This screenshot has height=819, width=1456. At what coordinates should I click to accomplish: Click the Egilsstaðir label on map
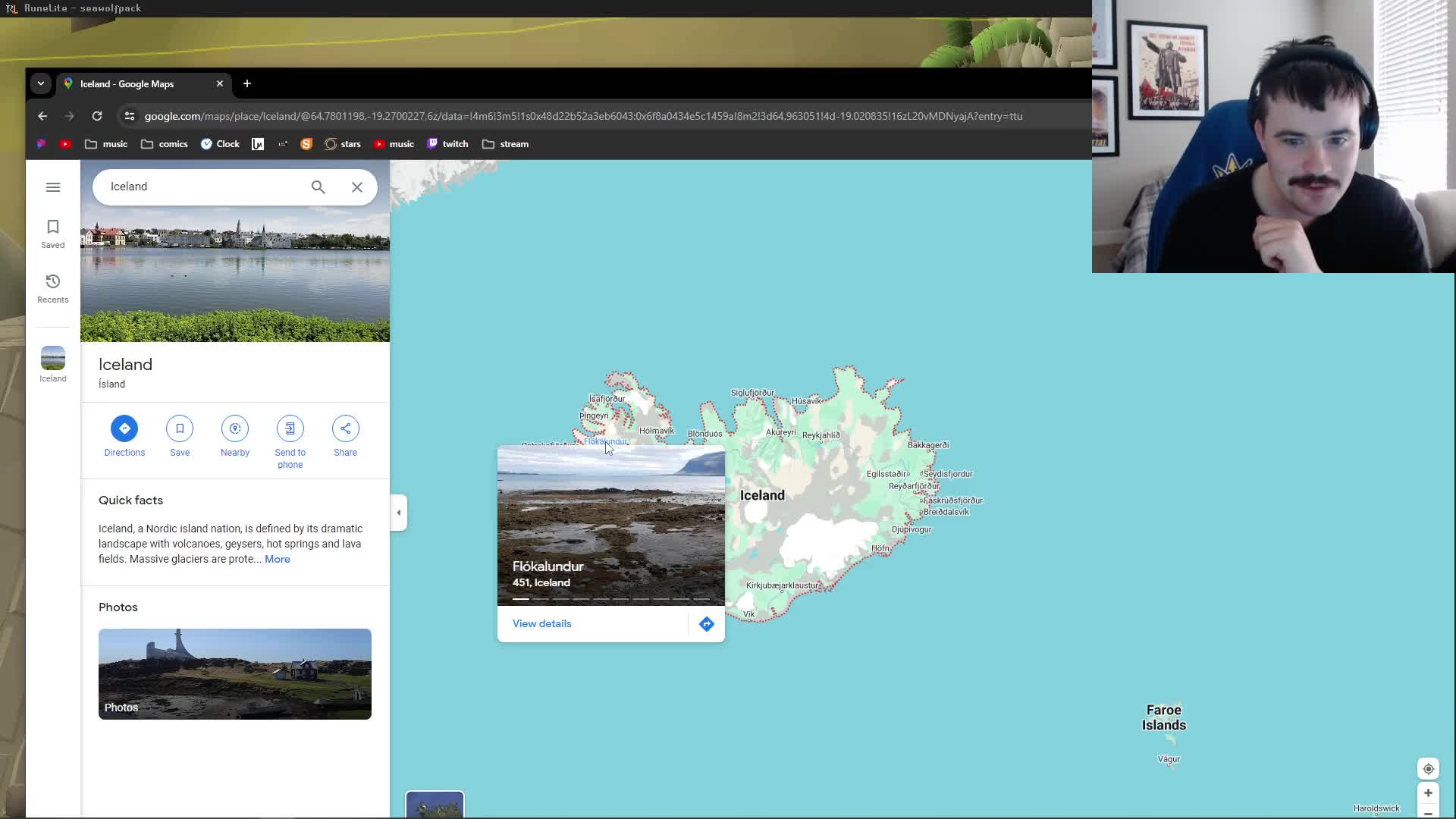(x=886, y=474)
